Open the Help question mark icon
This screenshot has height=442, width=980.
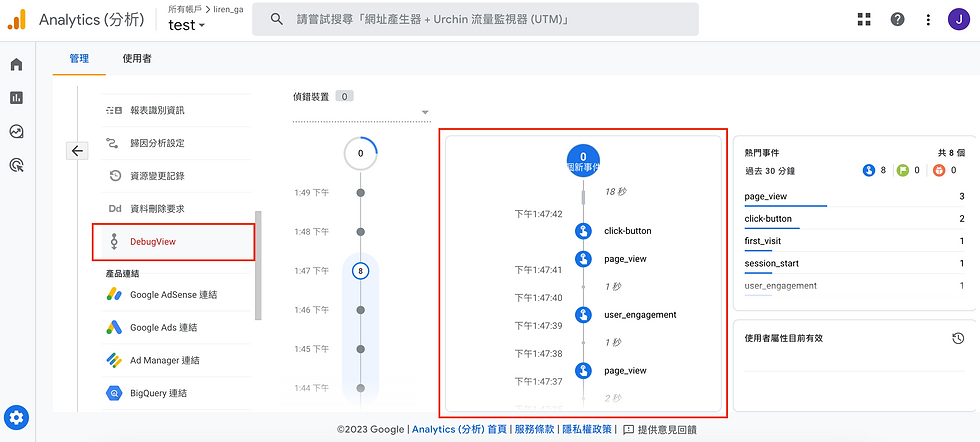[x=898, y=19]
